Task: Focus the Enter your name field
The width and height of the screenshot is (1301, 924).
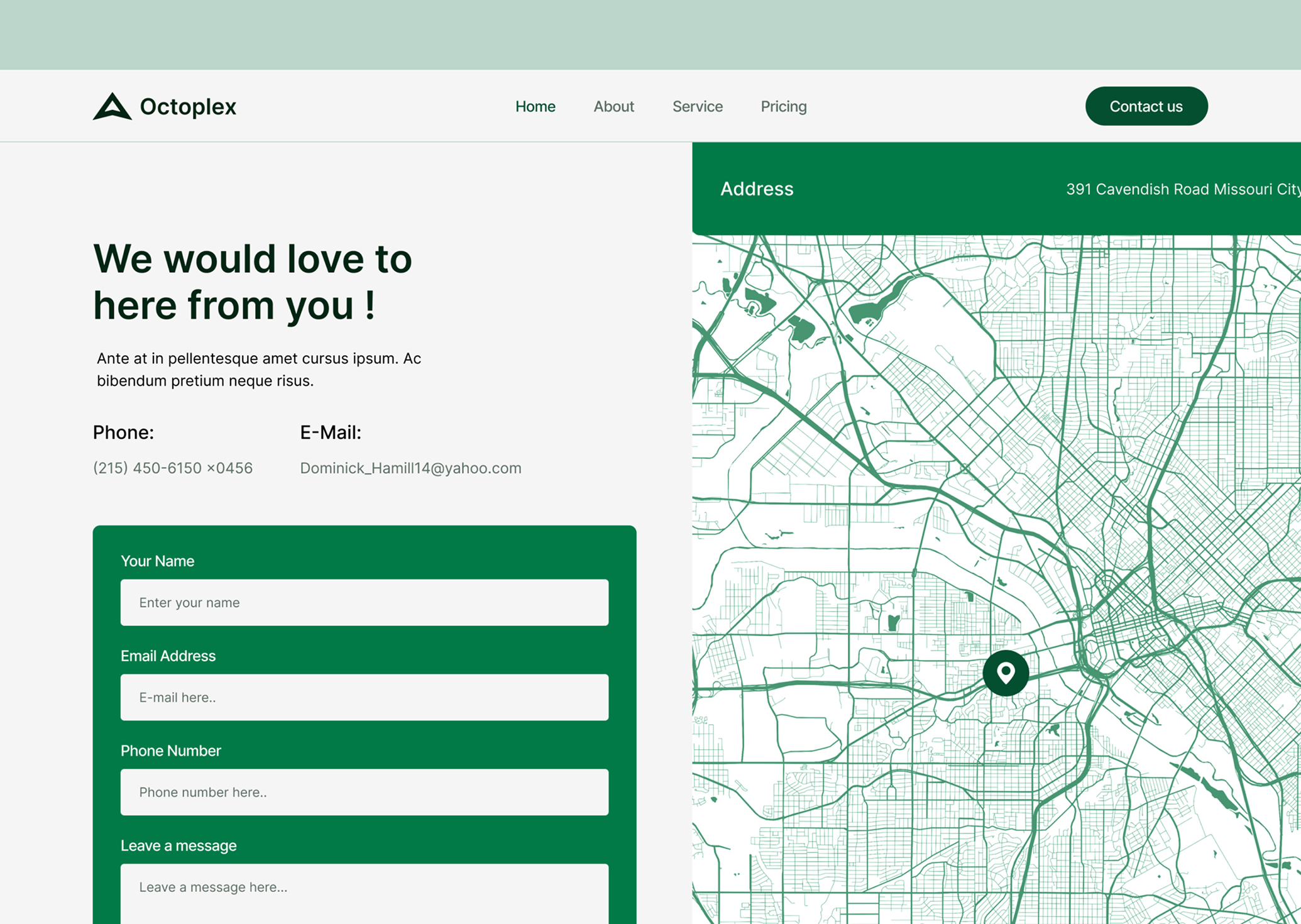Action: coord(364,602)
